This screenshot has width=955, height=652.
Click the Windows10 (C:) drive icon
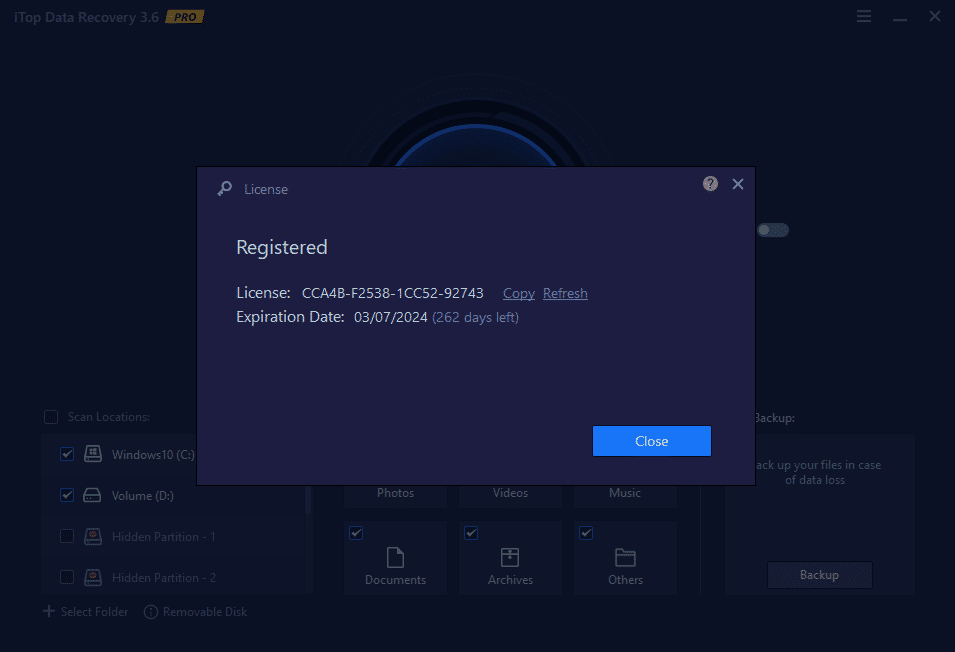pos(93,454)
